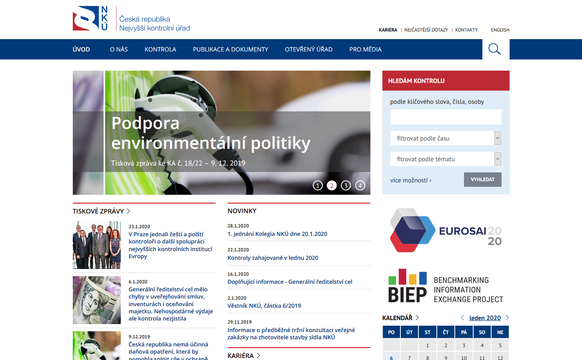
Task: Open the BIEP benchmarking project banner
Action: click(x=445, y=286)
